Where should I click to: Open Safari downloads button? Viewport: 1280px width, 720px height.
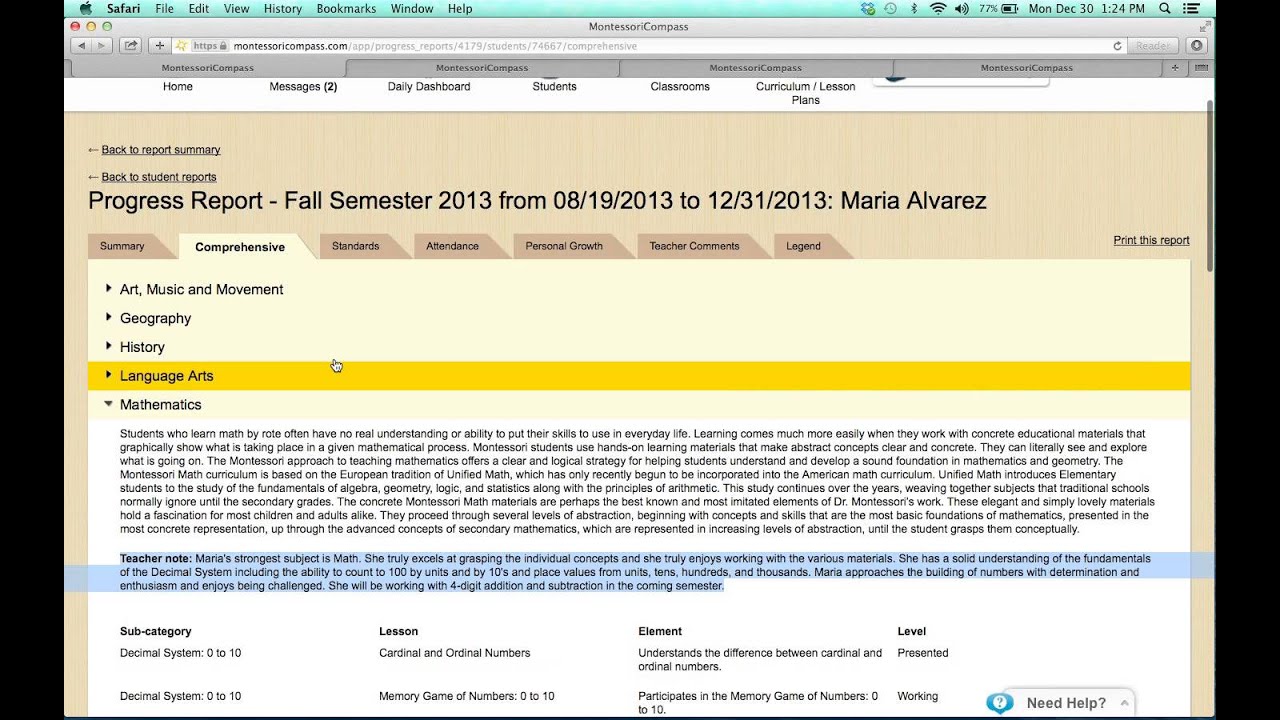(x=1196, y=46)
